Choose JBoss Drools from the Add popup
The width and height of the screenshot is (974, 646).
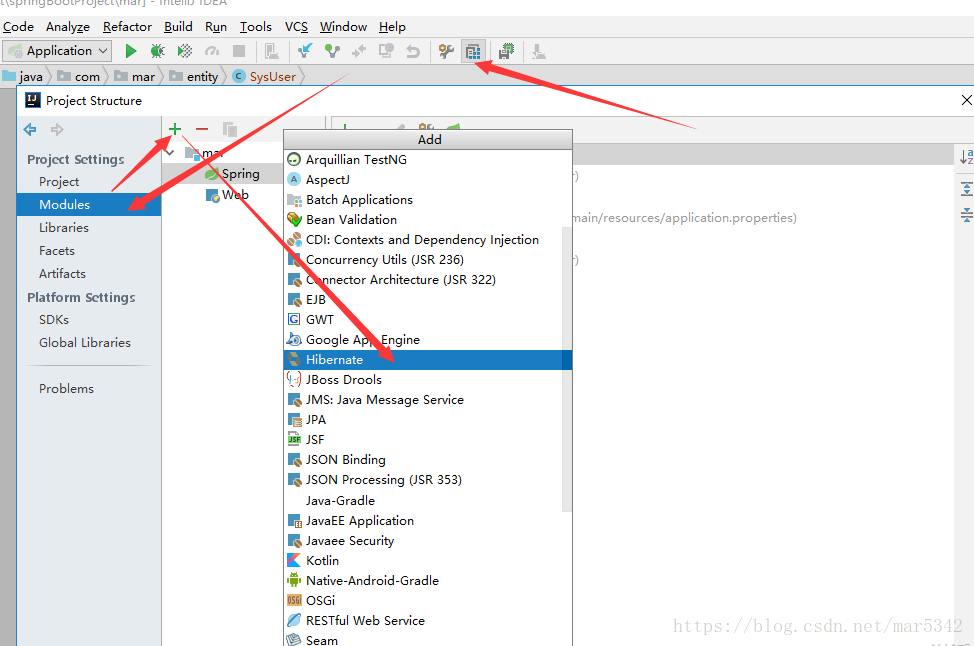tap(423, 380)
